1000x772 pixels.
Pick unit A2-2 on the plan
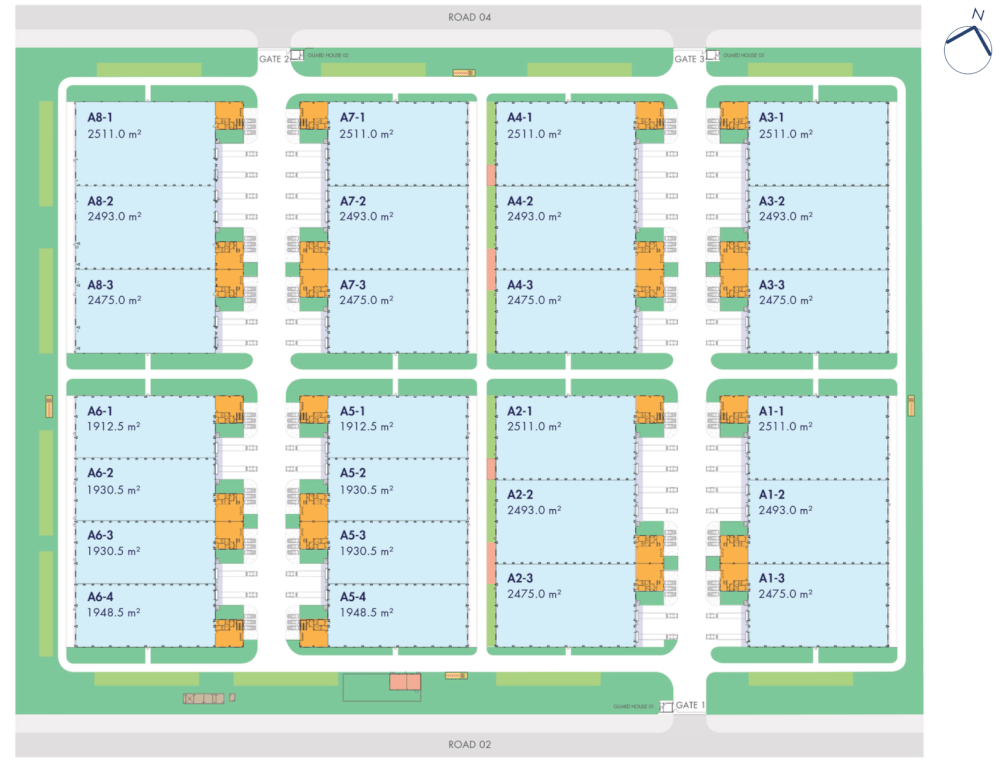pyautogui.click(x=565, y=521)
